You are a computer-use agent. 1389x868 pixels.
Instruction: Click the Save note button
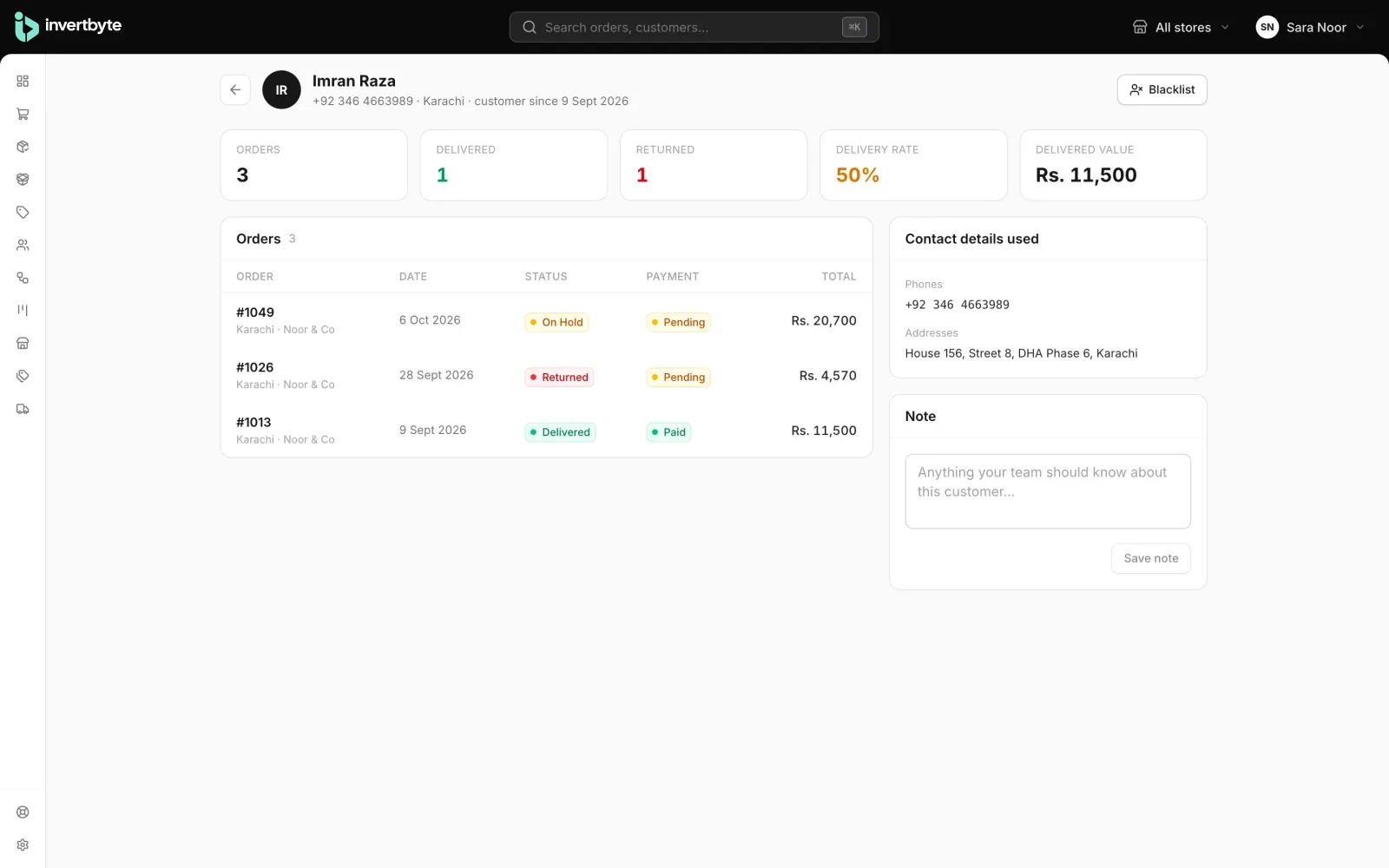point(1150,558)
